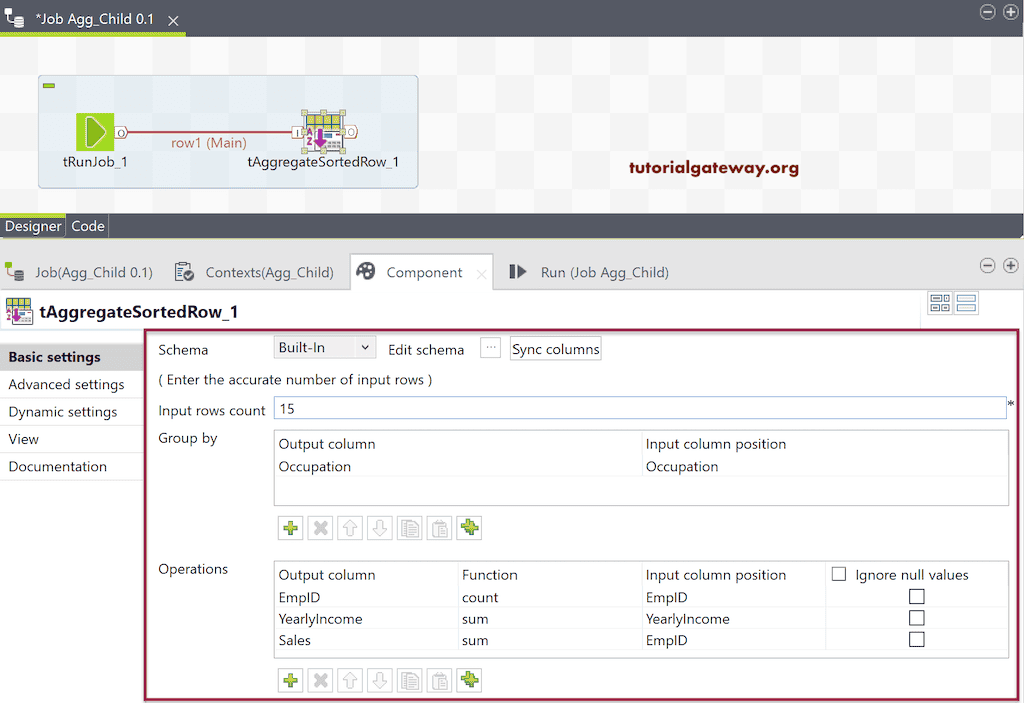
Task: Expand the Advanced settings section
Action: pyautogui.click(x=66, y=384)
